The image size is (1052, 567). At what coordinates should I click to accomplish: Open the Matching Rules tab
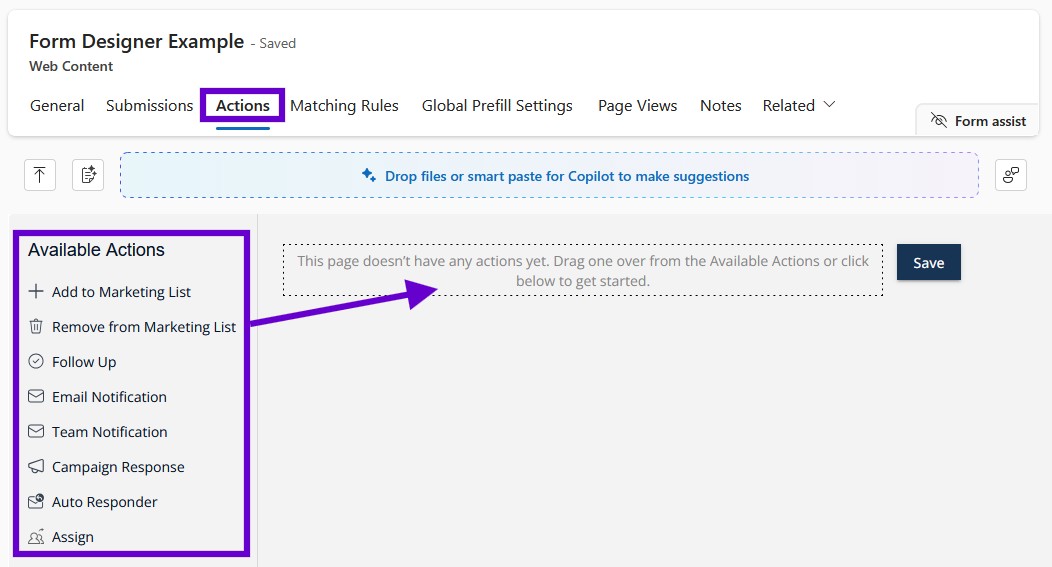[x=344, y=106]
